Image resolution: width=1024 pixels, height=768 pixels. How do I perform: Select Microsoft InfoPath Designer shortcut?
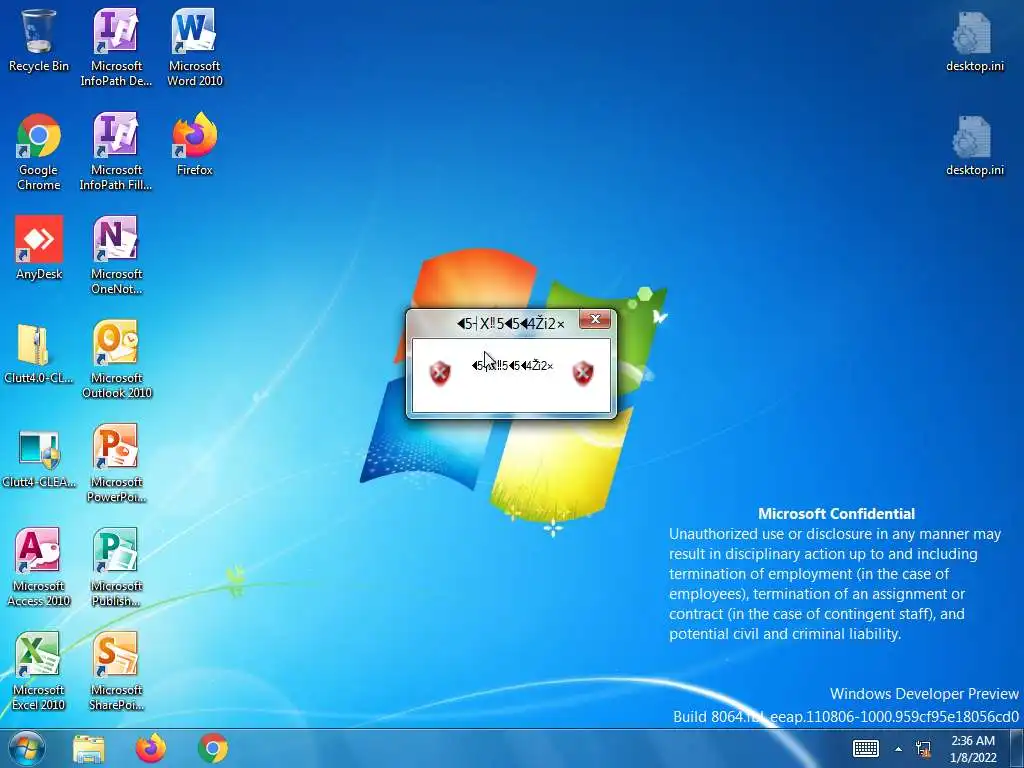click(116, 47)
